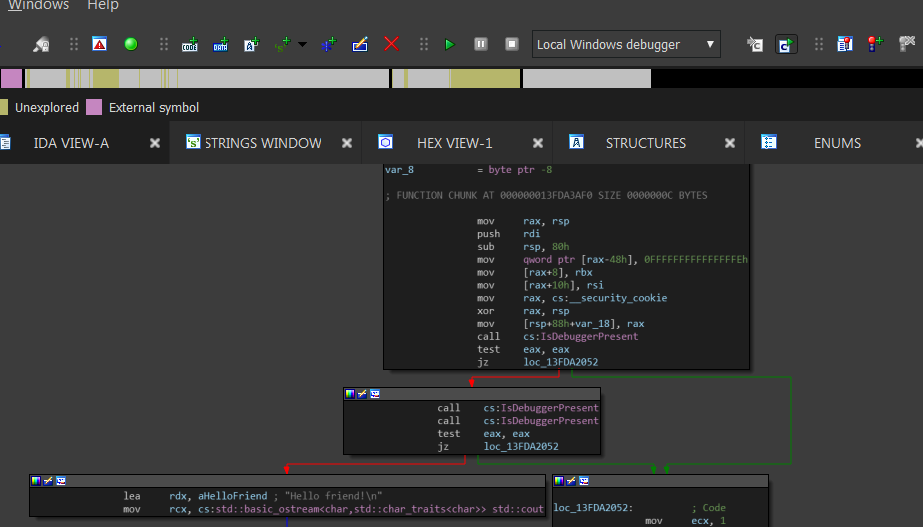Close the IDA VIEW-A tab
Image resolution: width=923 pixels, height=527 pixels.
pyautogui.click(x=155, y=143)
